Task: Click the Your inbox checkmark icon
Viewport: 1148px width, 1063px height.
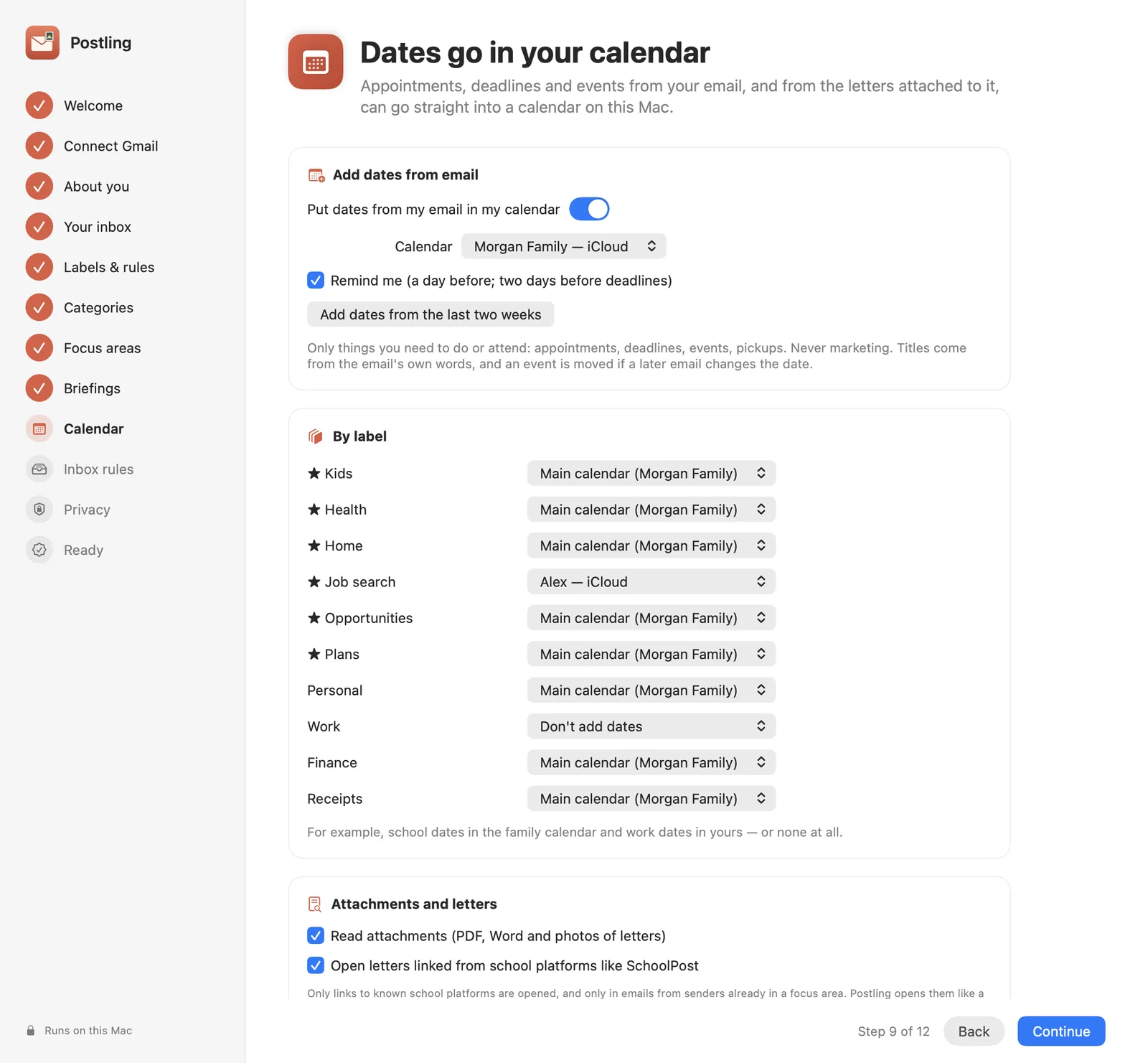Action: point(39,227)
